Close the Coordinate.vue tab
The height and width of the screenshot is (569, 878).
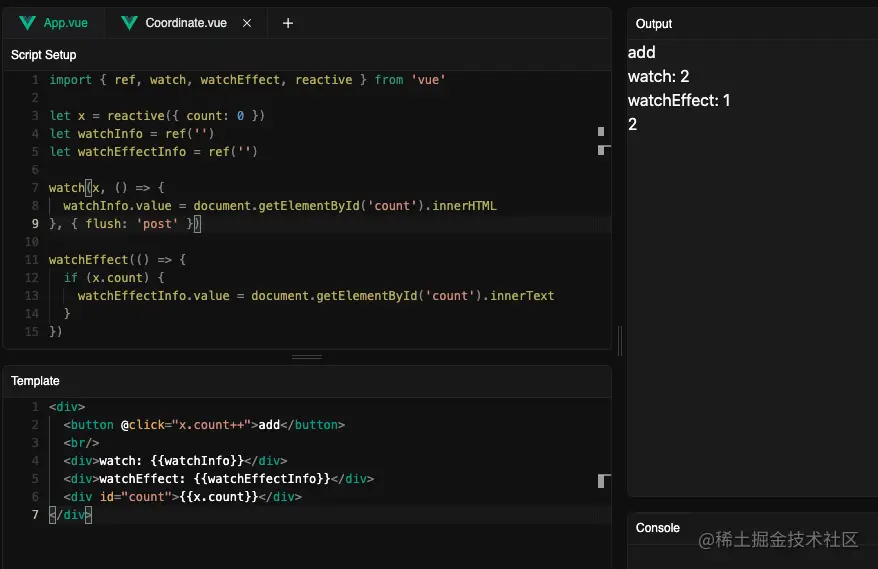(x=247, y=23)
